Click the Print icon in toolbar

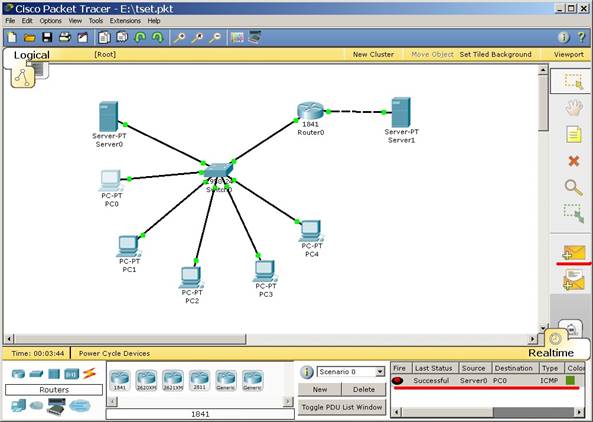pyautogui.click(x=65, y=37)
